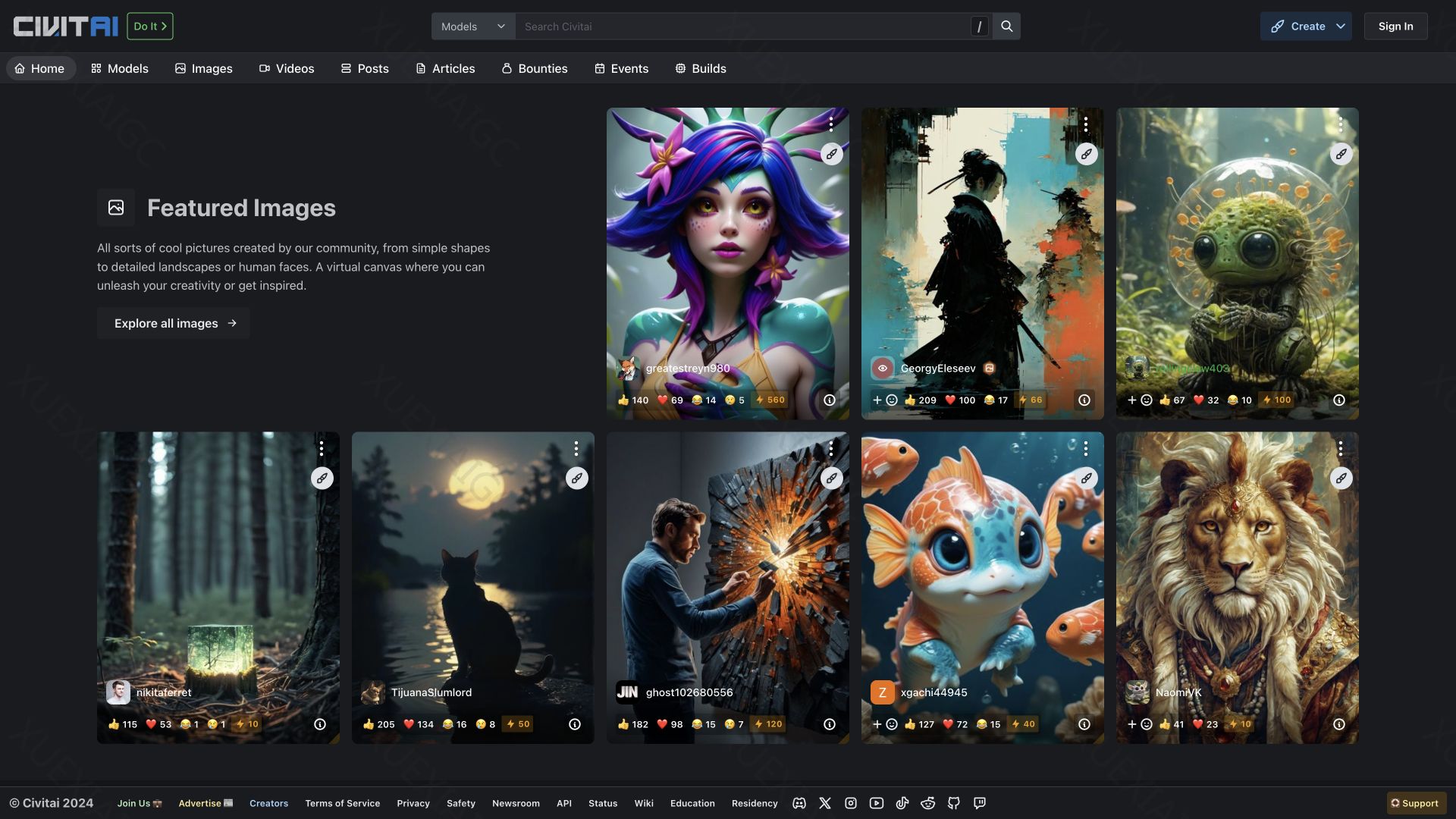Click remix icon on lion image
1456x819 pixels.
(1341, 479)
